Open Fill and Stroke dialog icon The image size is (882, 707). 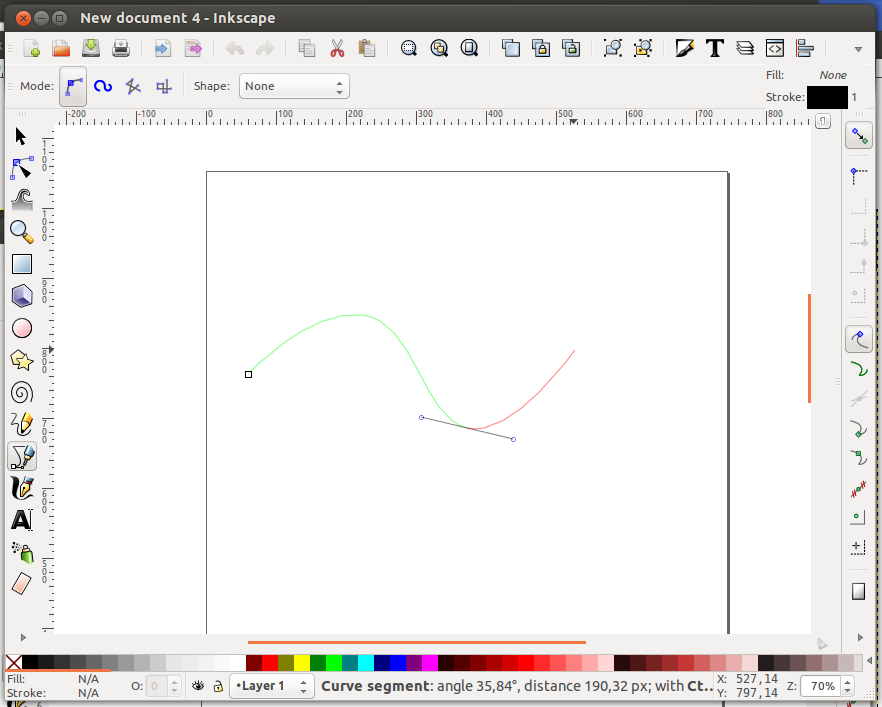tap(685, 48)
